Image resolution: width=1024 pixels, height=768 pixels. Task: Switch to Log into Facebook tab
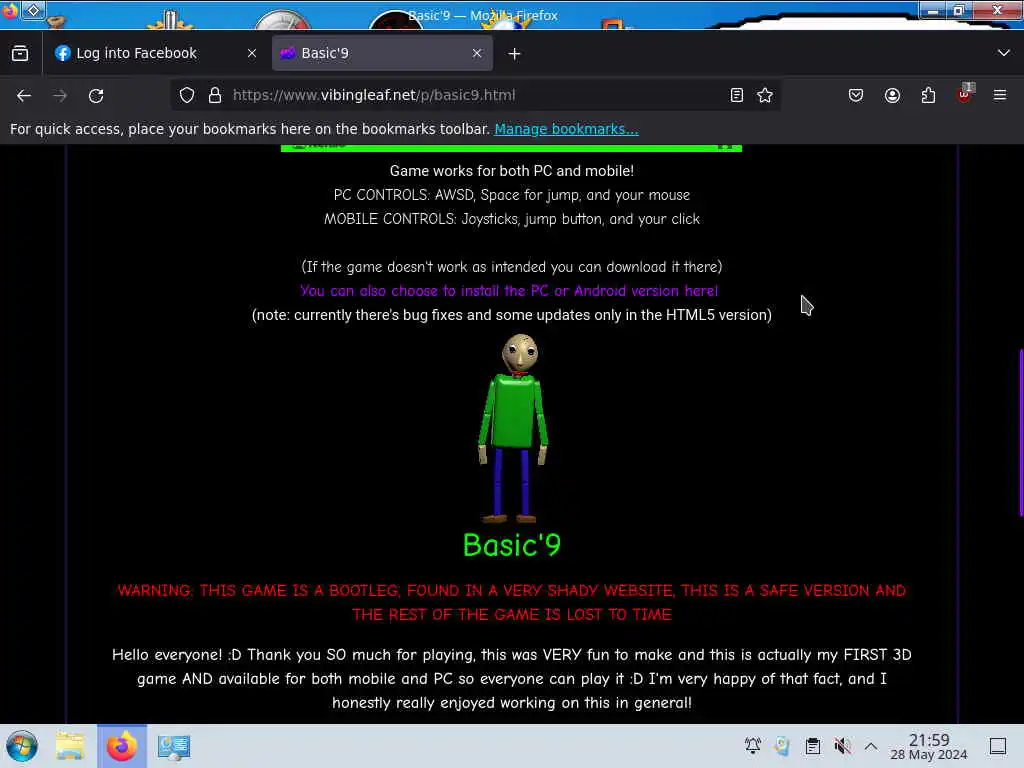point(155,54)
